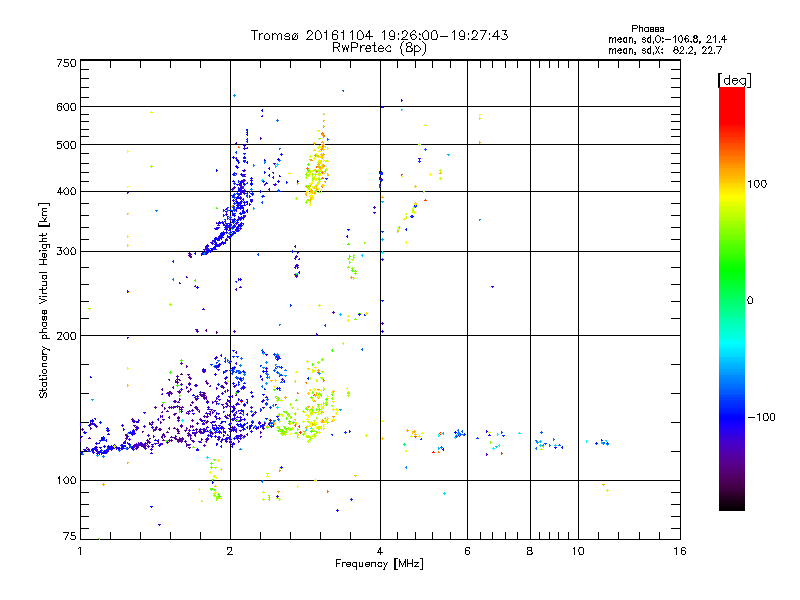Click the black bottom of the colorbar
800x600 pixels.
(732, 503)
